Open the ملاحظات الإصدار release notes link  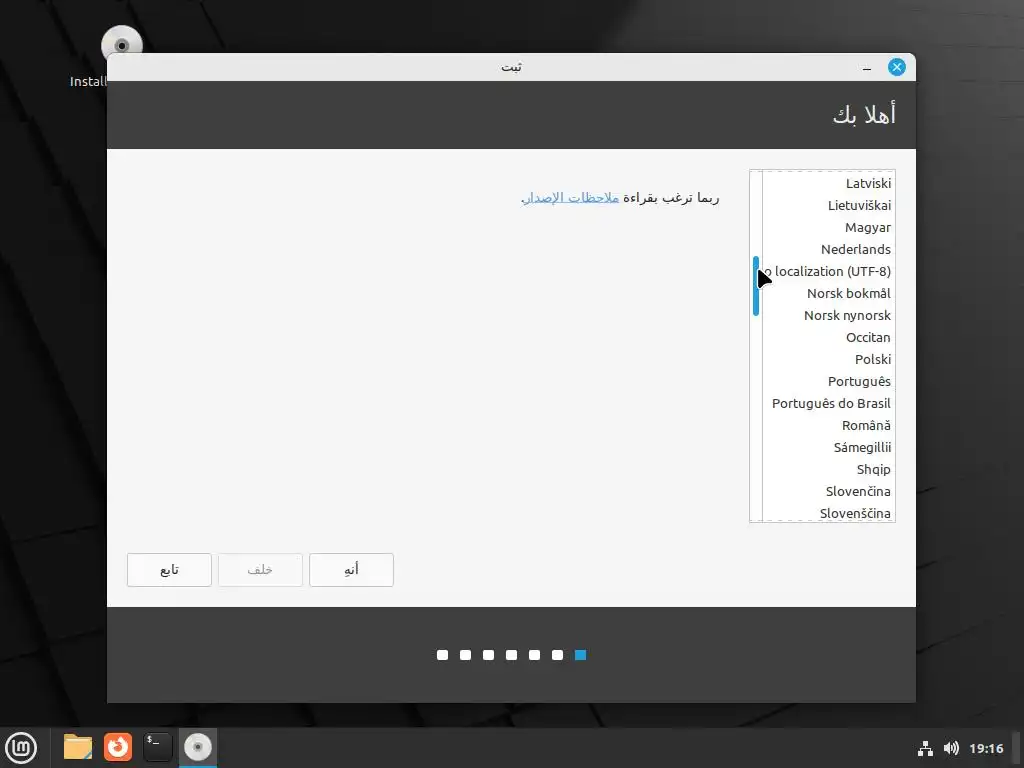pos(570,198)
